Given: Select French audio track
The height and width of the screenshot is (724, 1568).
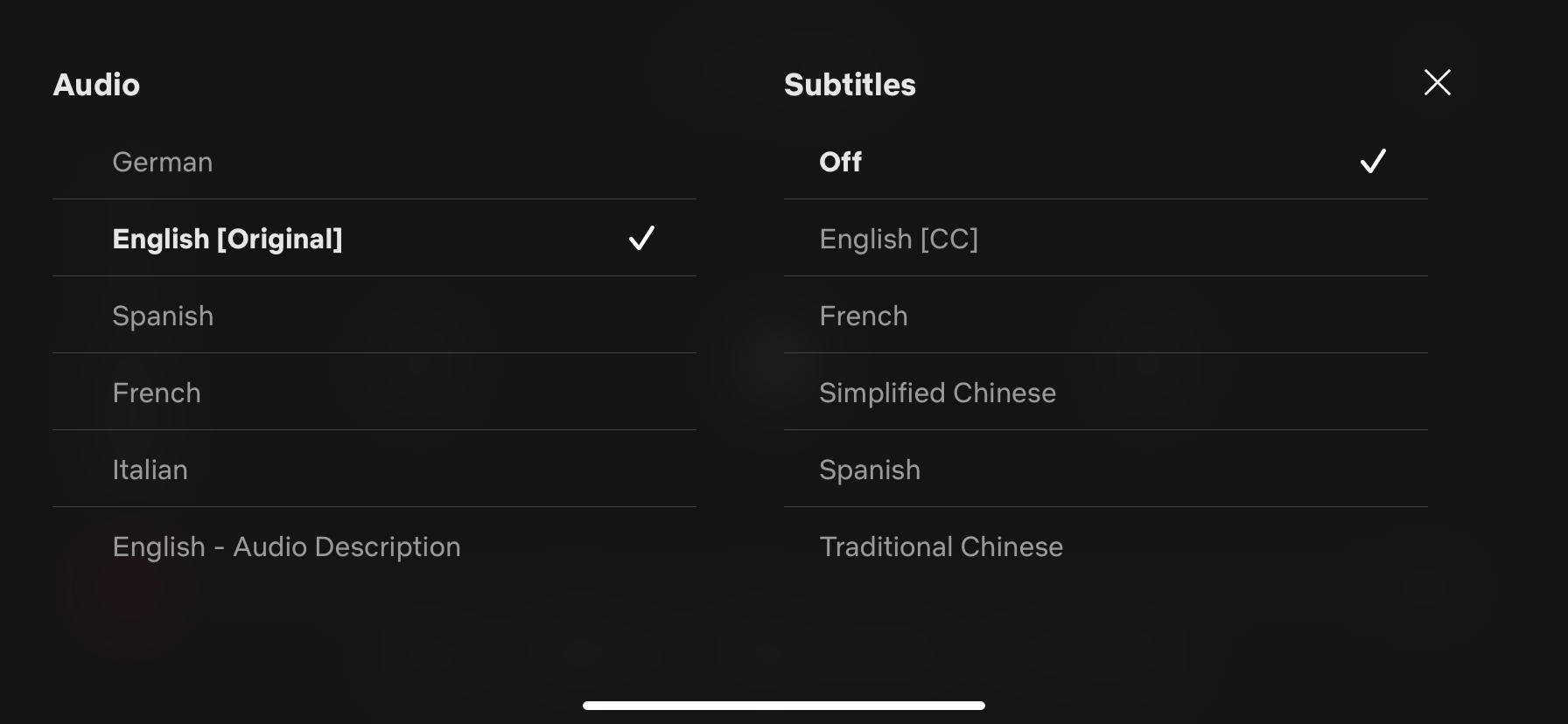Looking at the screenshot, I should coord(157,393).
